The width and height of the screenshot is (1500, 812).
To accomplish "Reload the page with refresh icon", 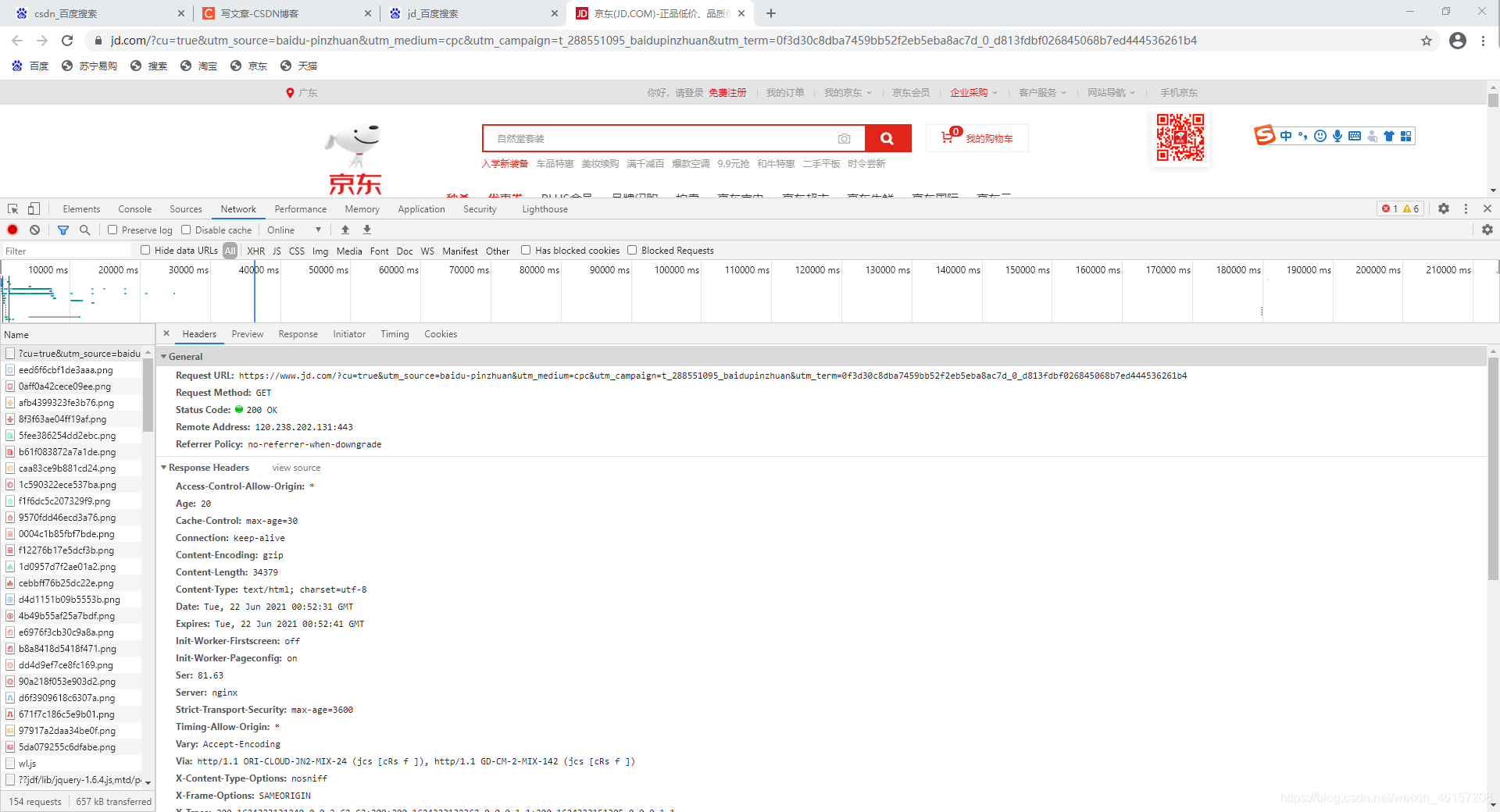I will point(67,41).
